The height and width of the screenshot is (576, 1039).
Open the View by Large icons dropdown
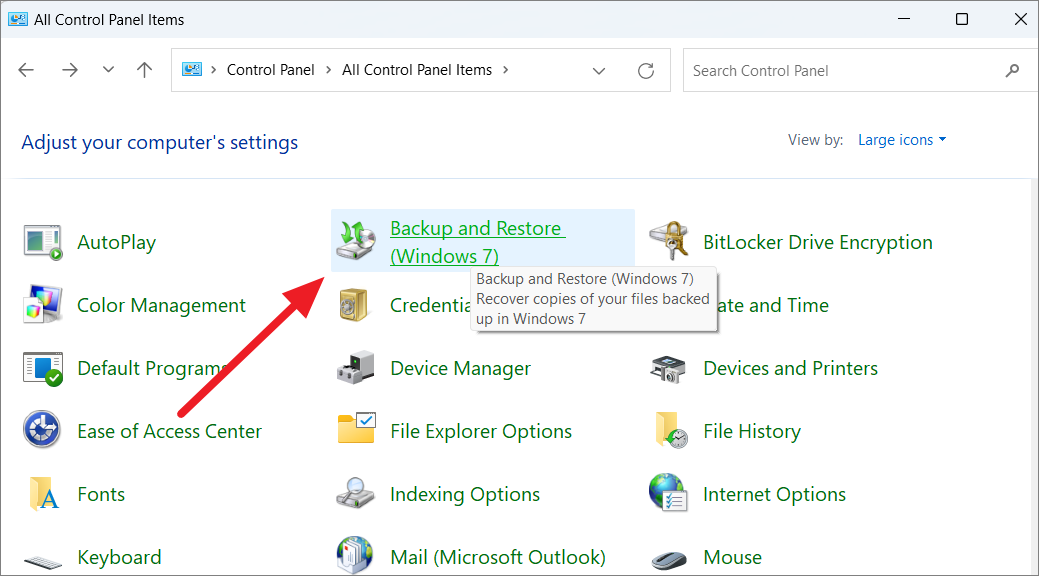click(902, 140)
